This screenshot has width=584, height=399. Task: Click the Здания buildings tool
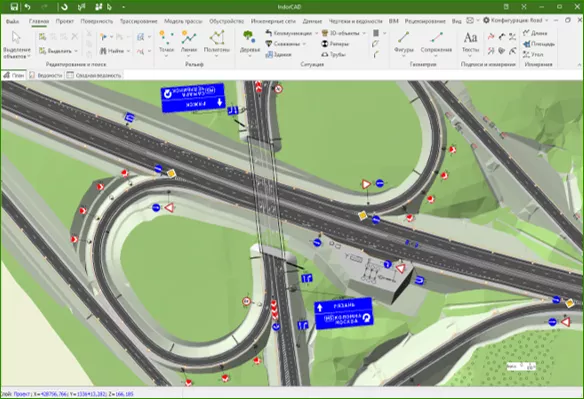(278, 55)
